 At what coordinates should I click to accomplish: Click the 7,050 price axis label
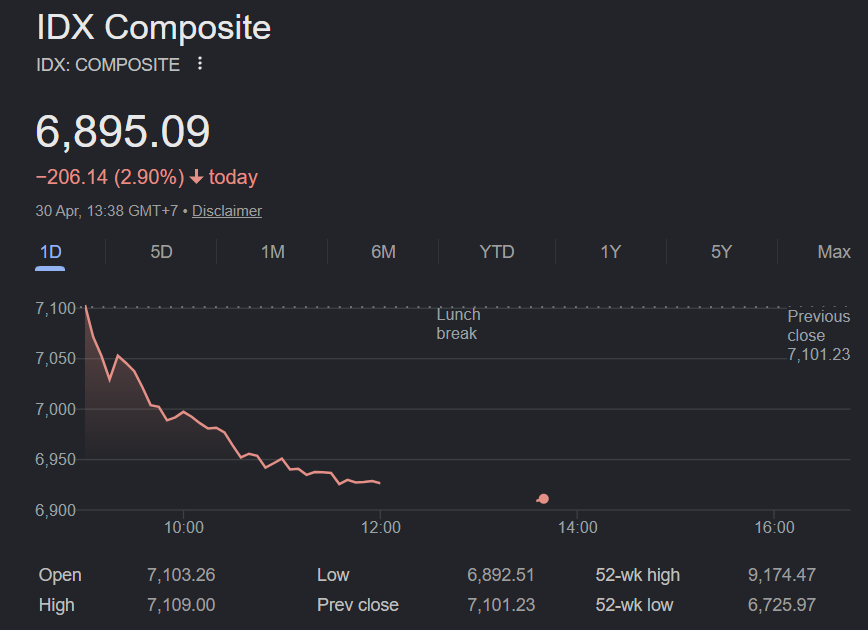tap(55, 359)
